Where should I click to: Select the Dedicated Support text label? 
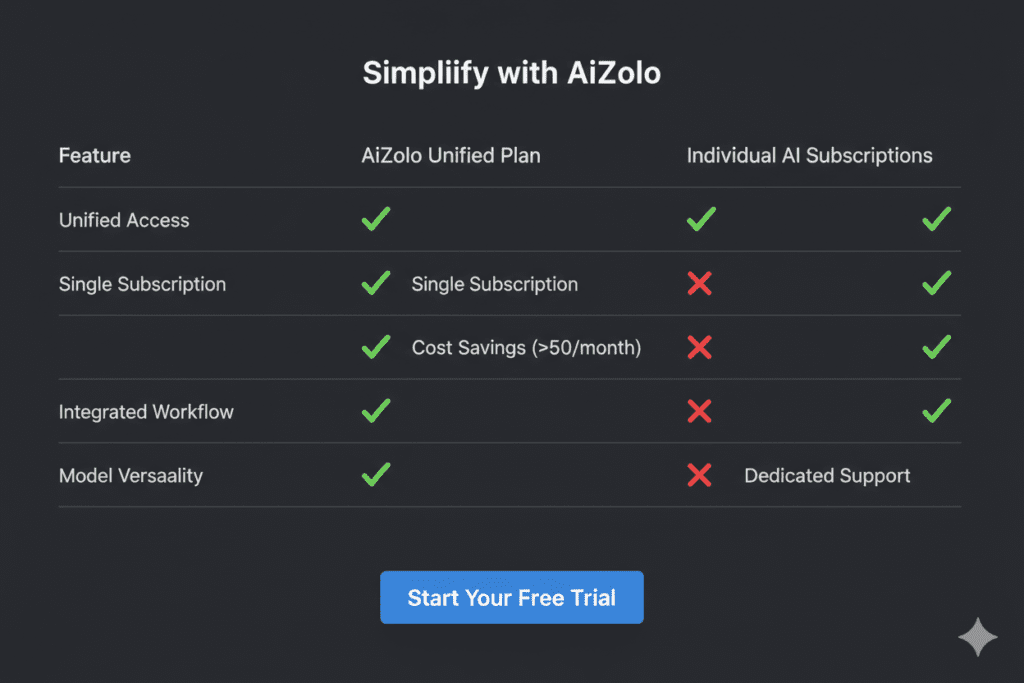[x=827, y=475]
